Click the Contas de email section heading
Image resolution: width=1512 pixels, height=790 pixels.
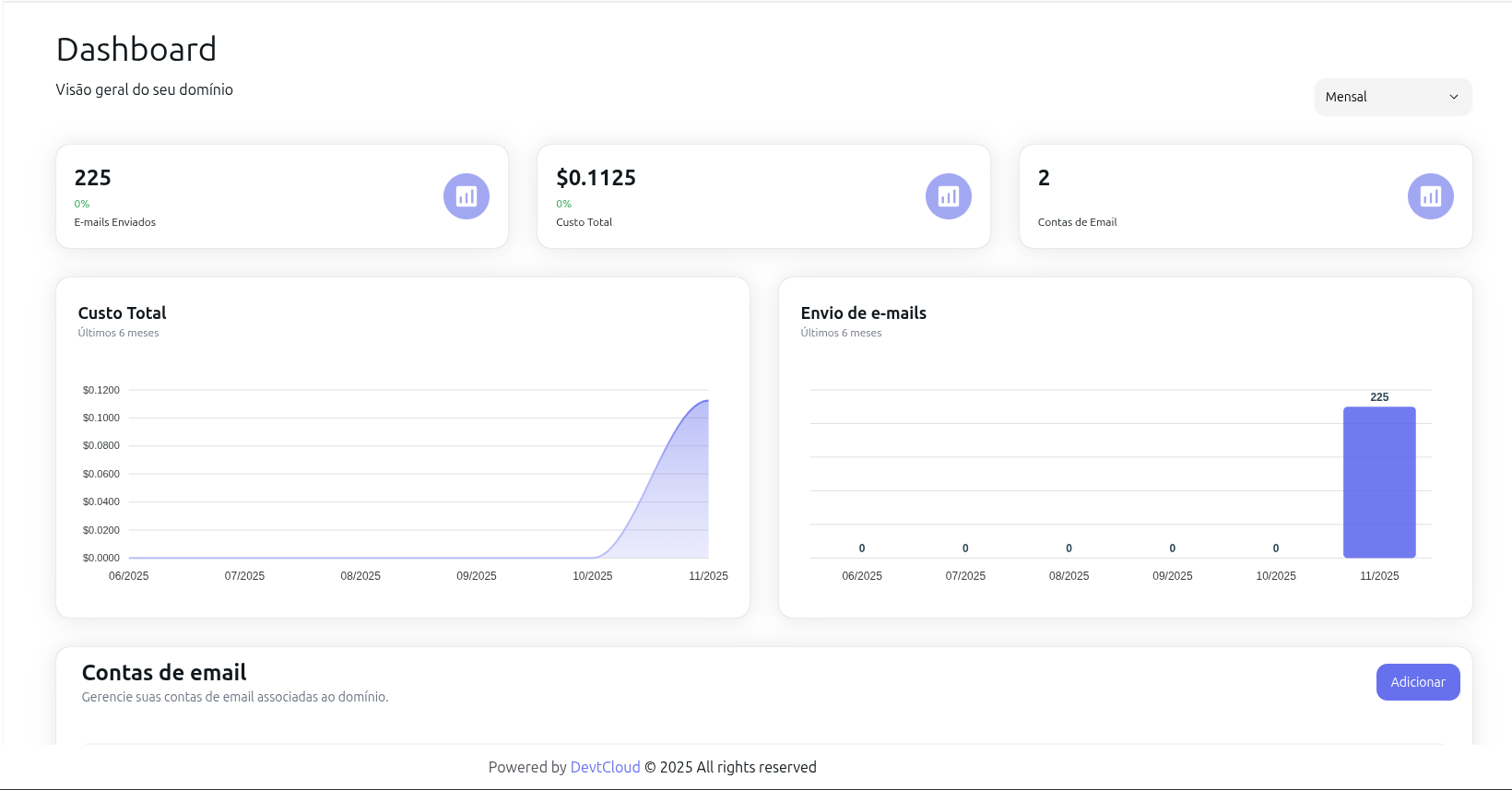164,673
